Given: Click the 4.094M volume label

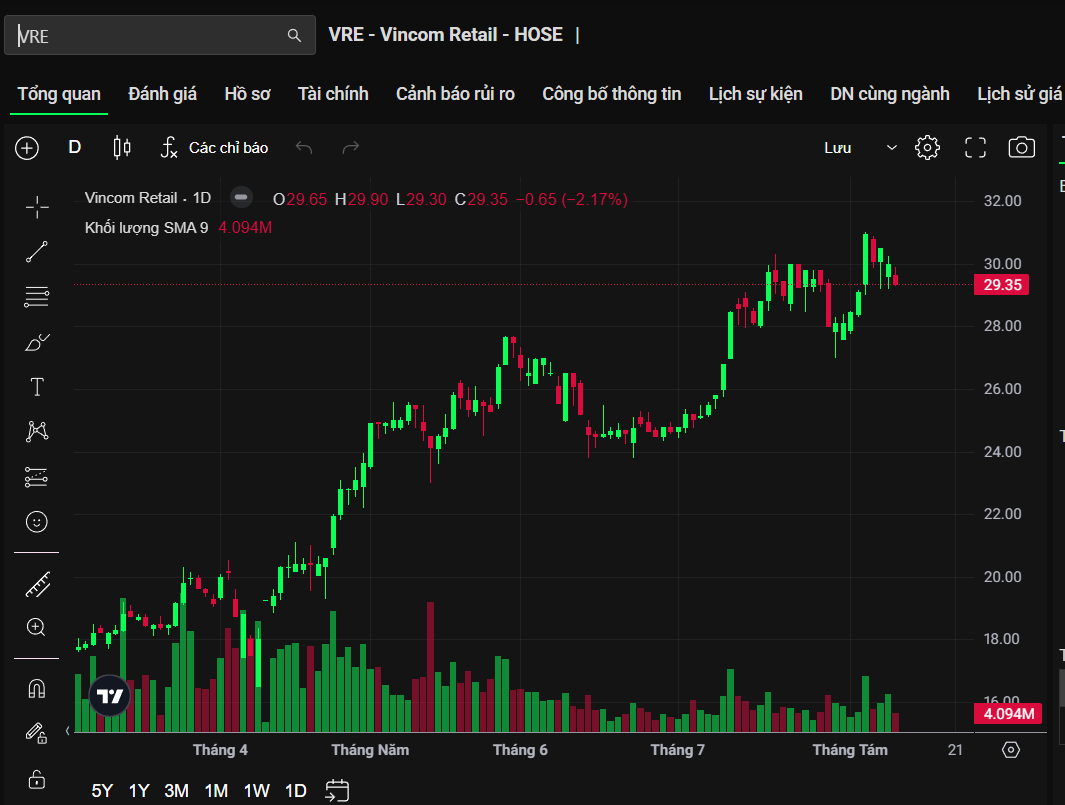Looking at the screenshot, I should tap(1008, 714).
